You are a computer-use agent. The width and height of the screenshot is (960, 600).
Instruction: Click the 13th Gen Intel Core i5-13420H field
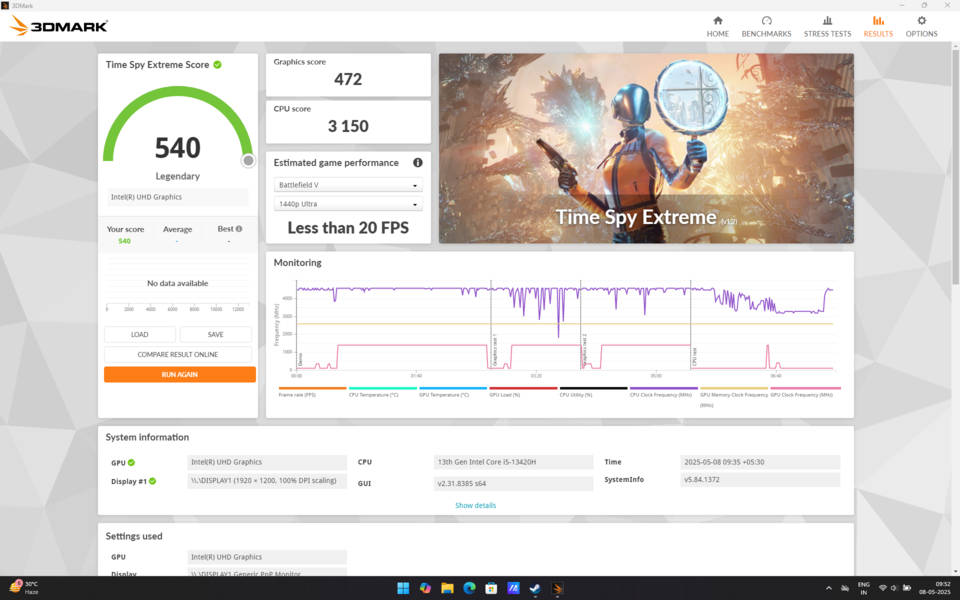pyautogui.click(x=513, y=462)
